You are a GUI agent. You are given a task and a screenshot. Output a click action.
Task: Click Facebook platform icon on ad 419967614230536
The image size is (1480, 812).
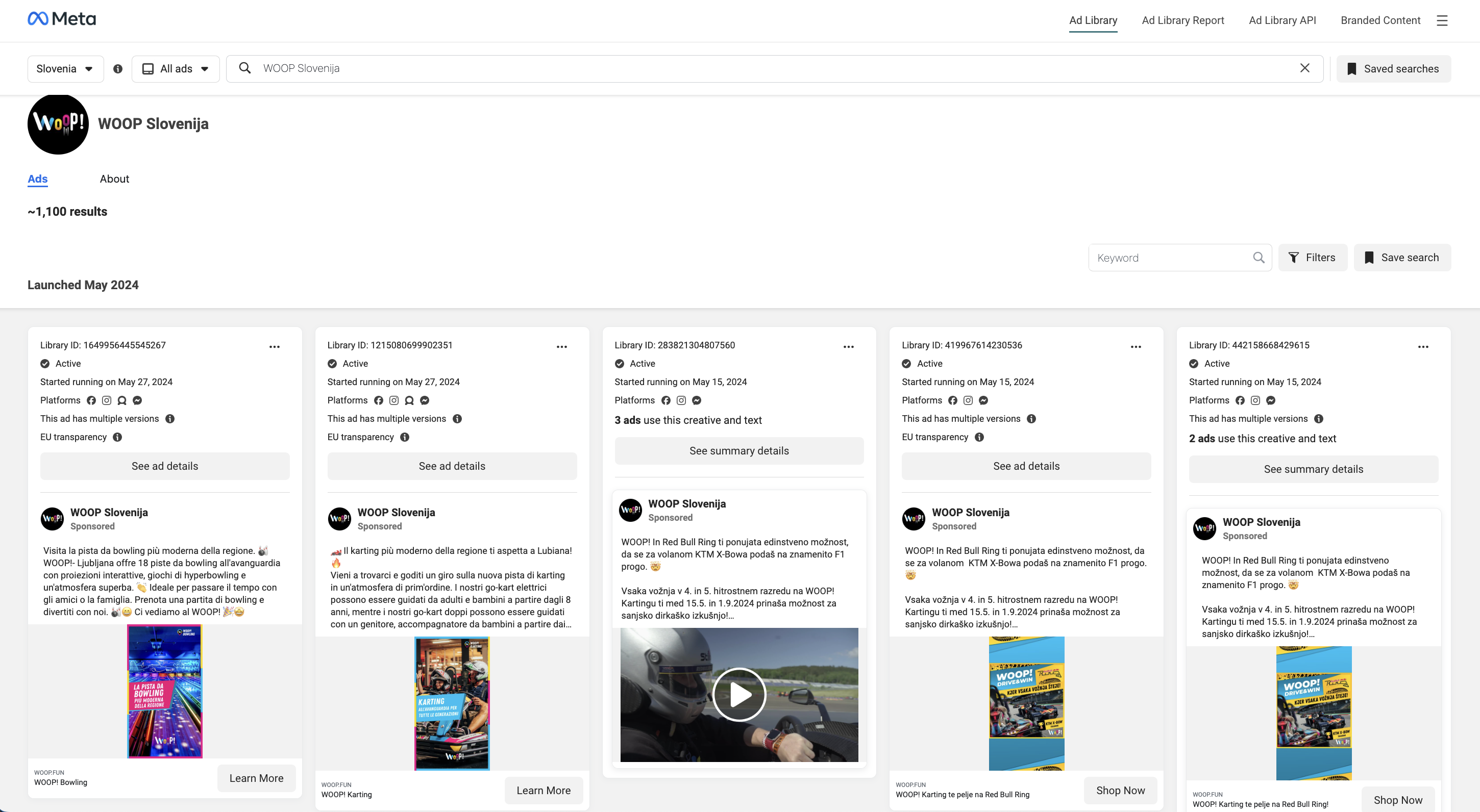pos(953,400)
